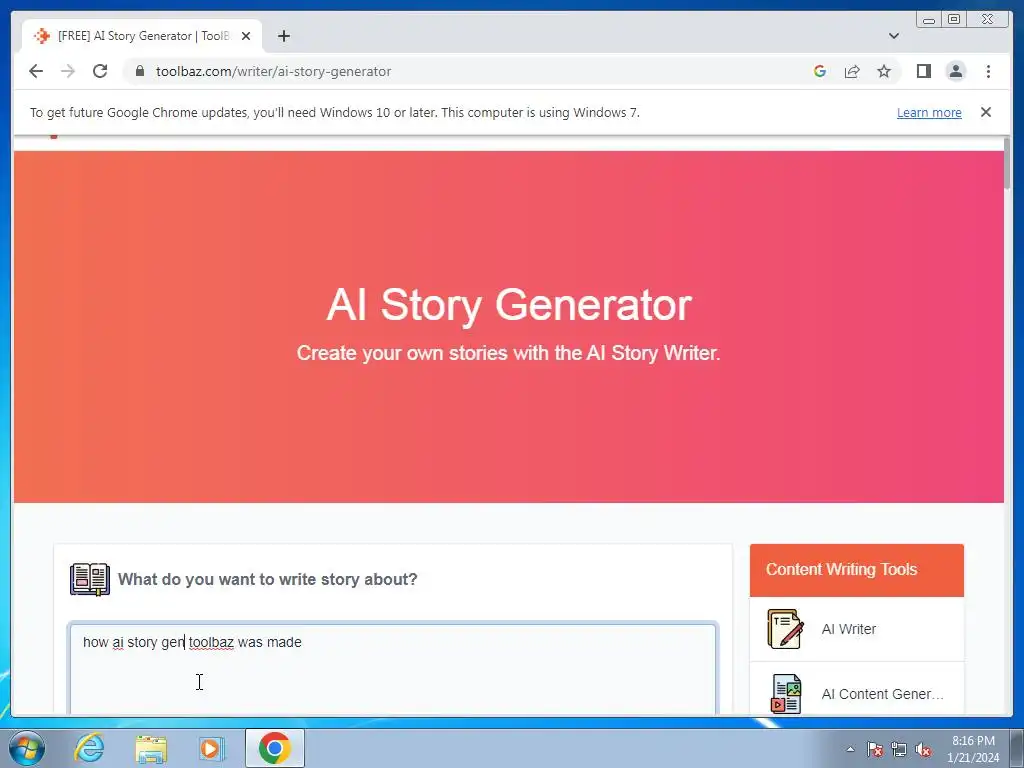The width and height of the screenshot is (1024, 768).
Task: Open the Chrome side panel
Action: (923, 71)
